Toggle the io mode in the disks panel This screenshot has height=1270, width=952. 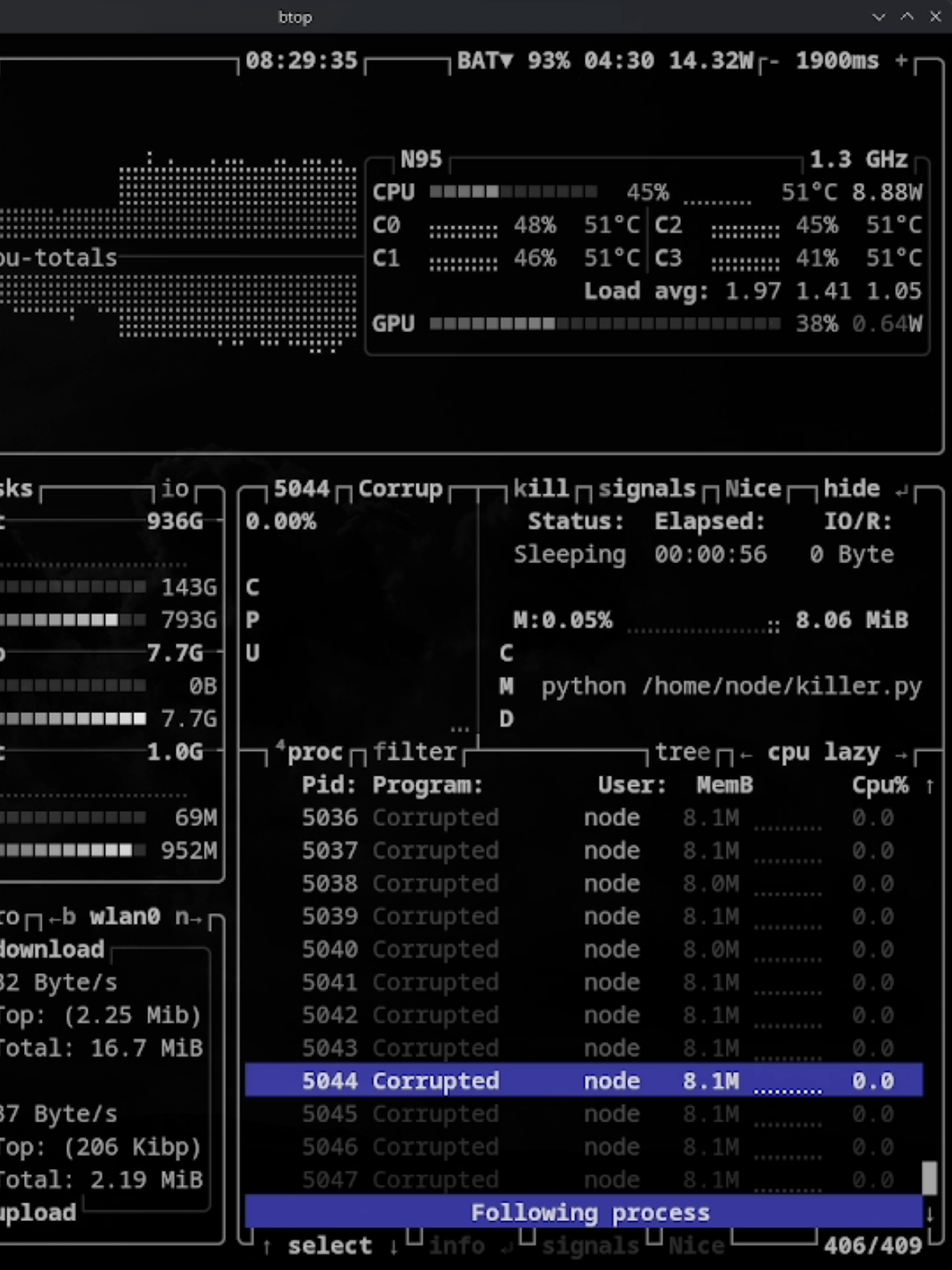176,489
